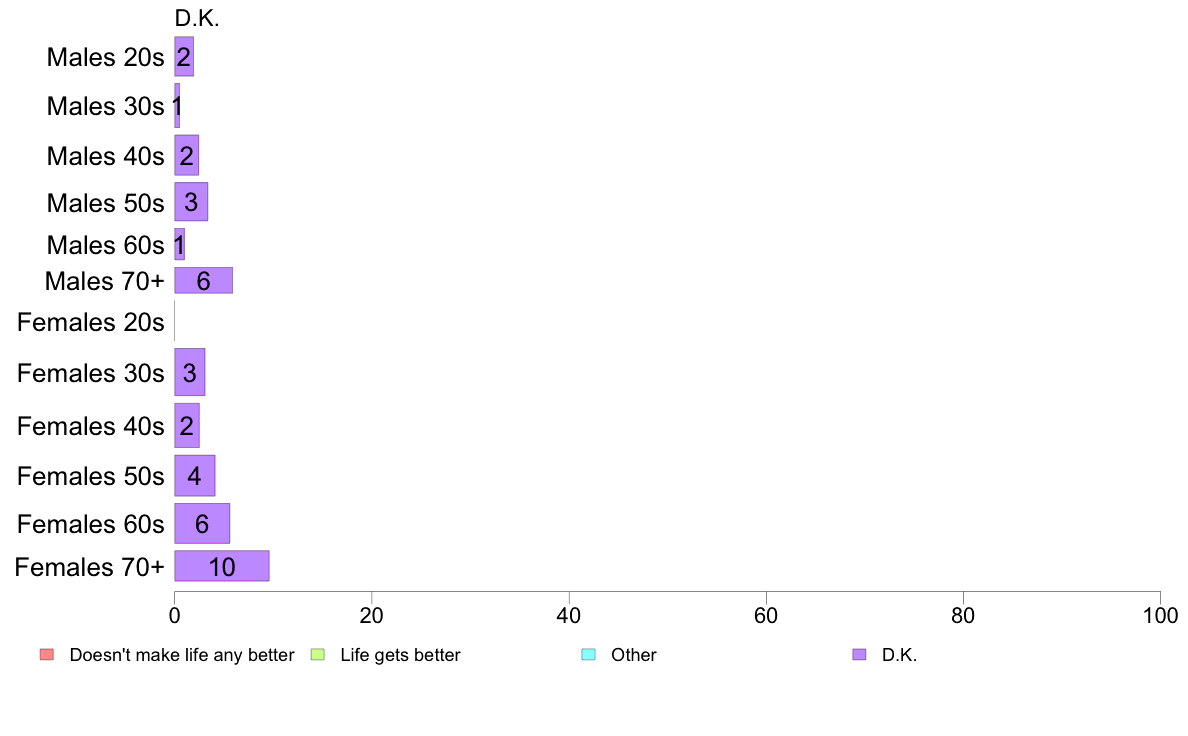Screen dimensions: 1188x736
Task: Click the Males 30s row label
Action: click(x=105, y=106)
